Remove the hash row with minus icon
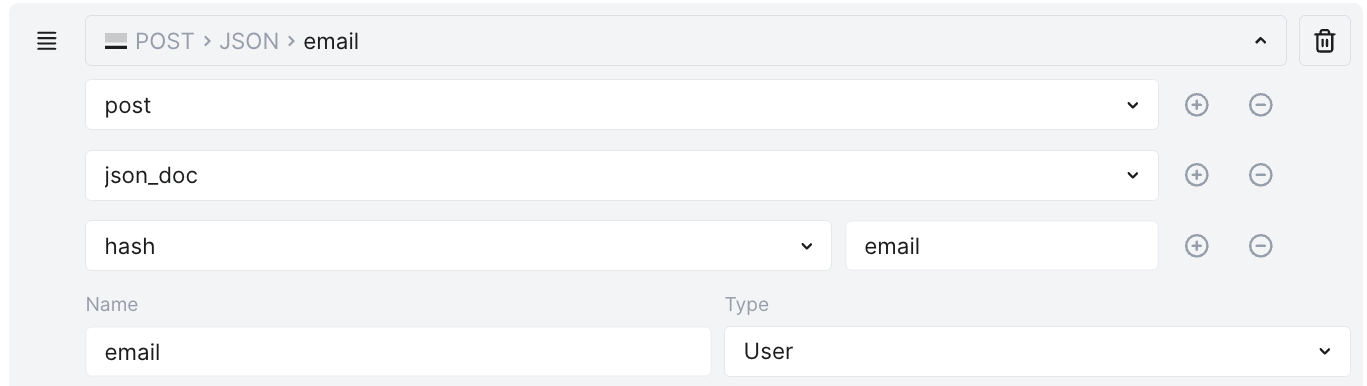The height and width of the screenshot is (386, 1367). pyautogui.click(x=1261, y=246)
